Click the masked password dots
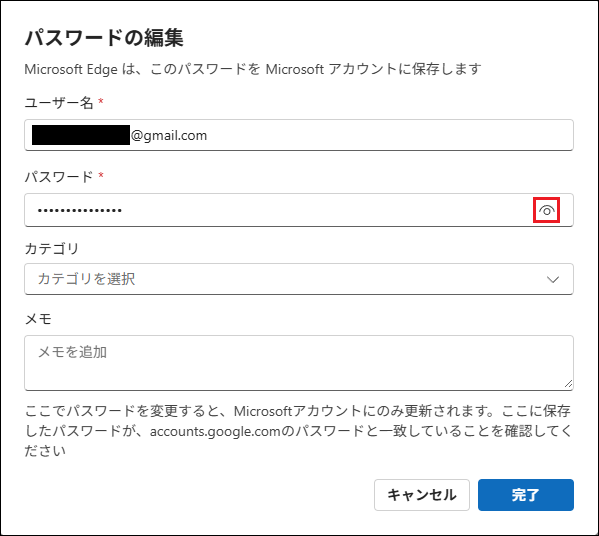This screenshot has width=599, height=536. click(x=79, y=210)
